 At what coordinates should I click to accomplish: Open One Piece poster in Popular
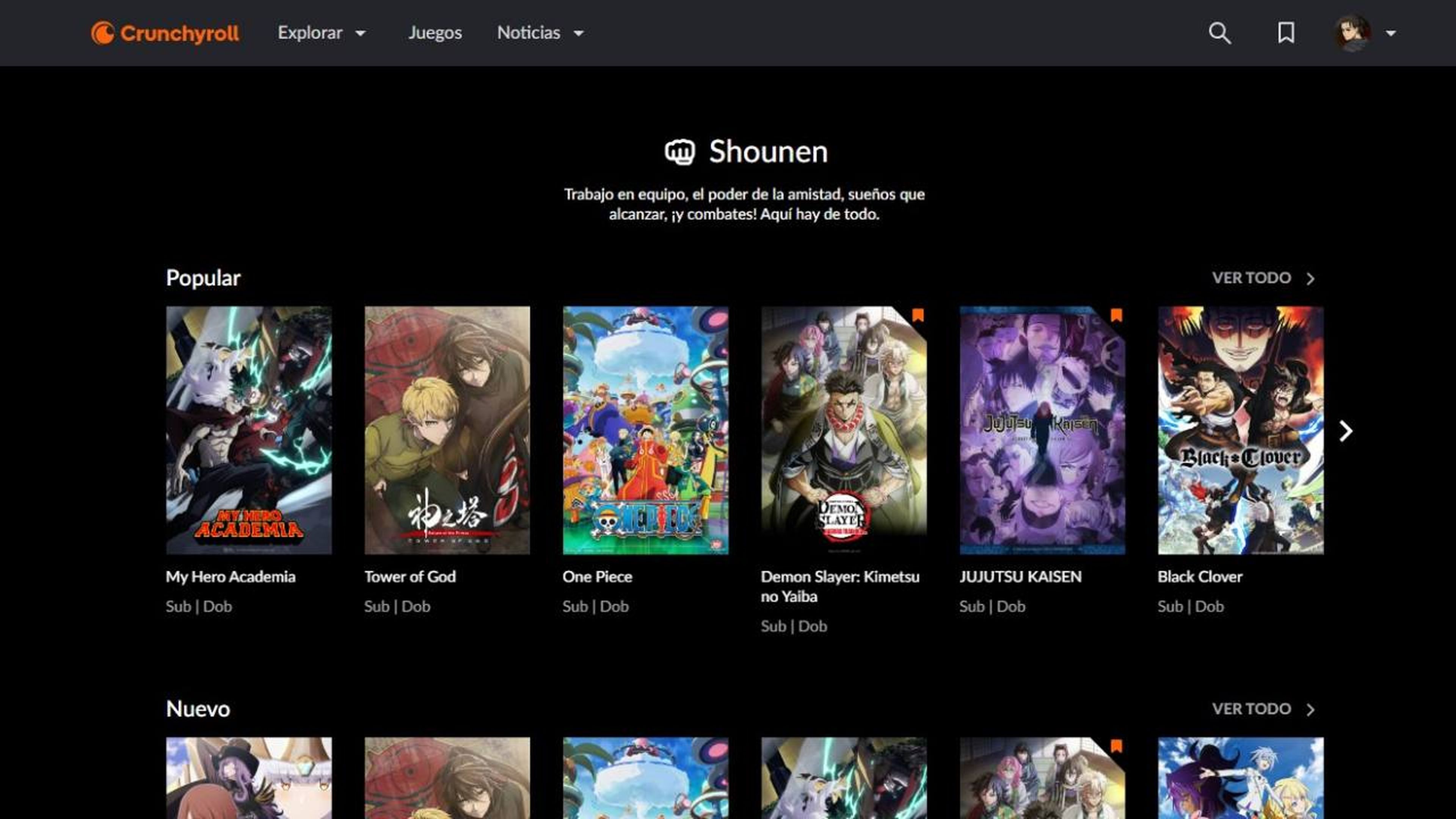pyautogui.click(x=645, y=430)
